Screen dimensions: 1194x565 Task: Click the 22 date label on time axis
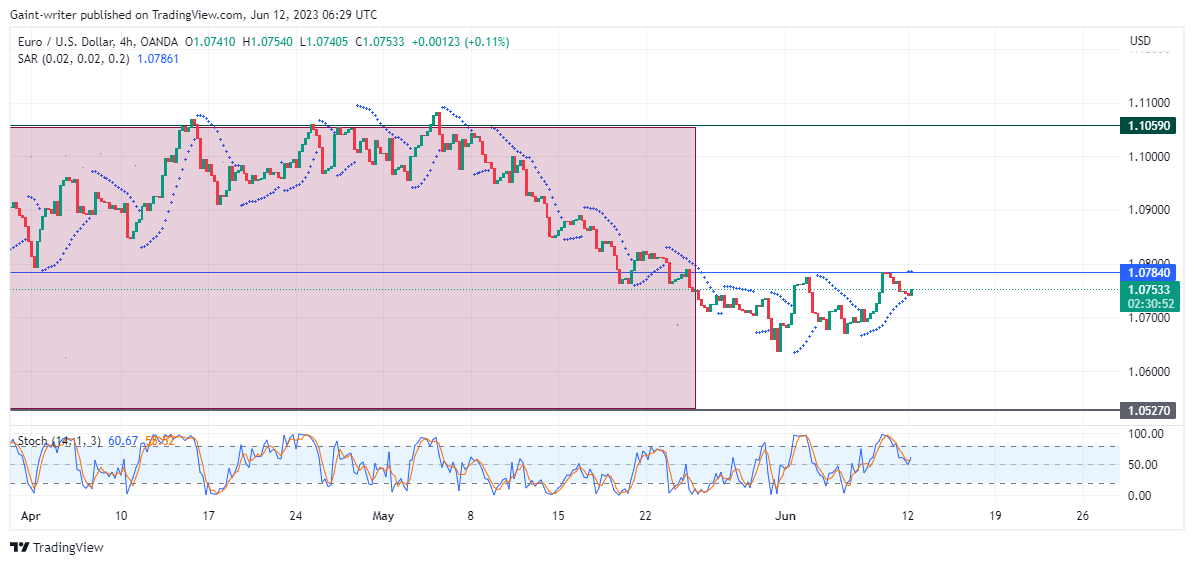coord(646,516)
